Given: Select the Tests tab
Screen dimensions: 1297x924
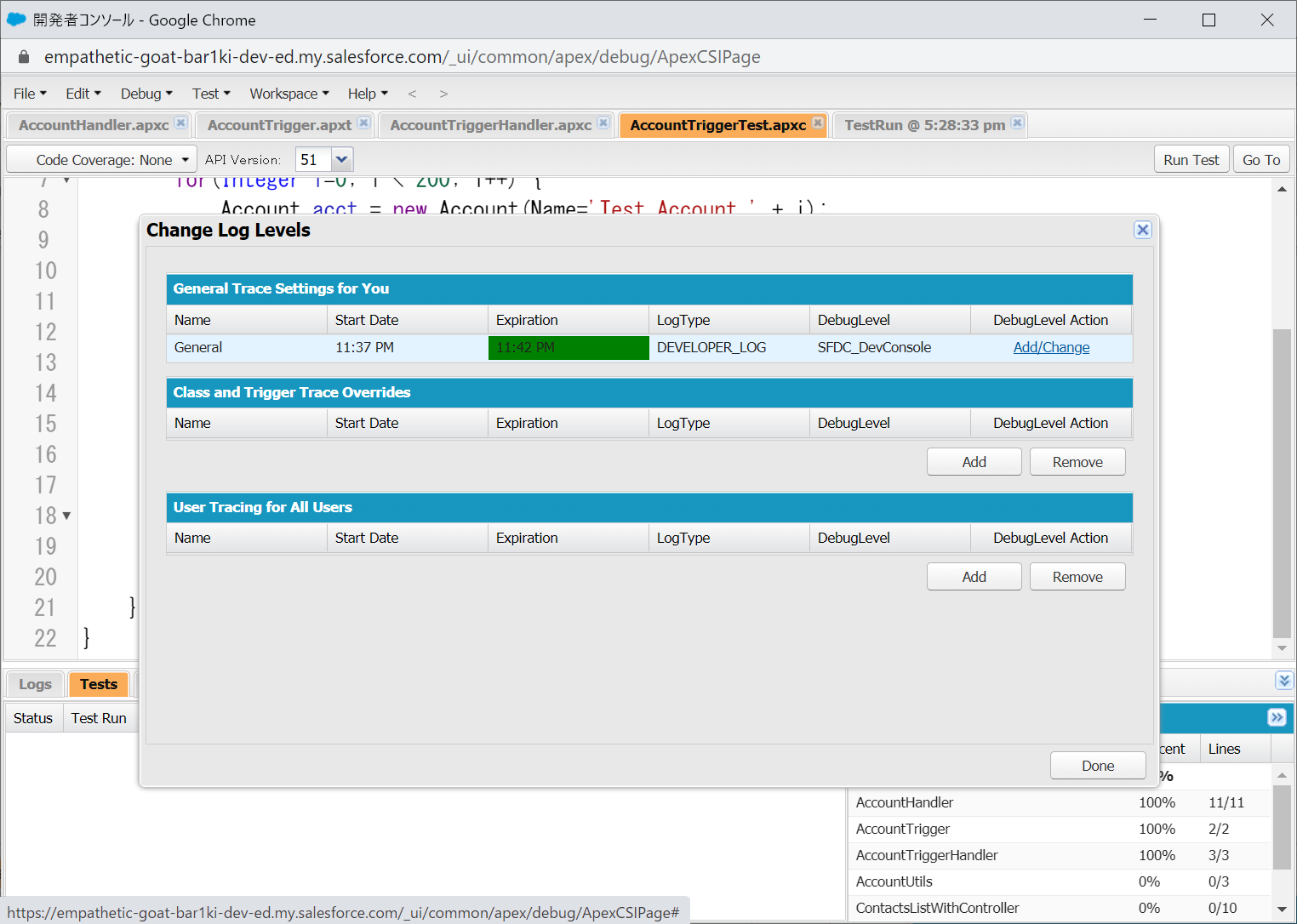Looking at the screenshot, I should [99, 684].
